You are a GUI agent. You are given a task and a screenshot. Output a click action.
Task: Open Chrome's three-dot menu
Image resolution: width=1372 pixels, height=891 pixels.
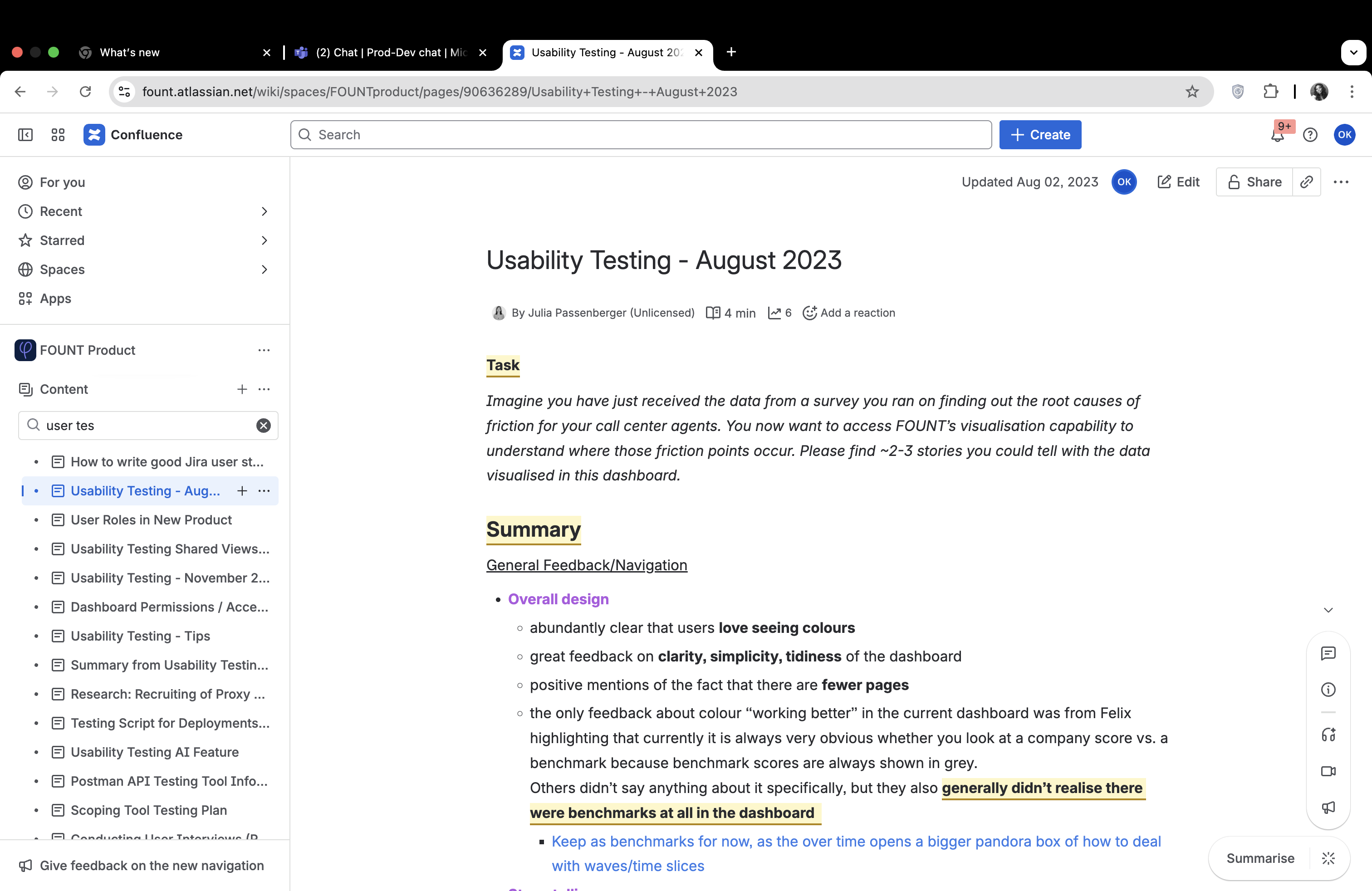pyautogui.click(x=1352, y=92)
